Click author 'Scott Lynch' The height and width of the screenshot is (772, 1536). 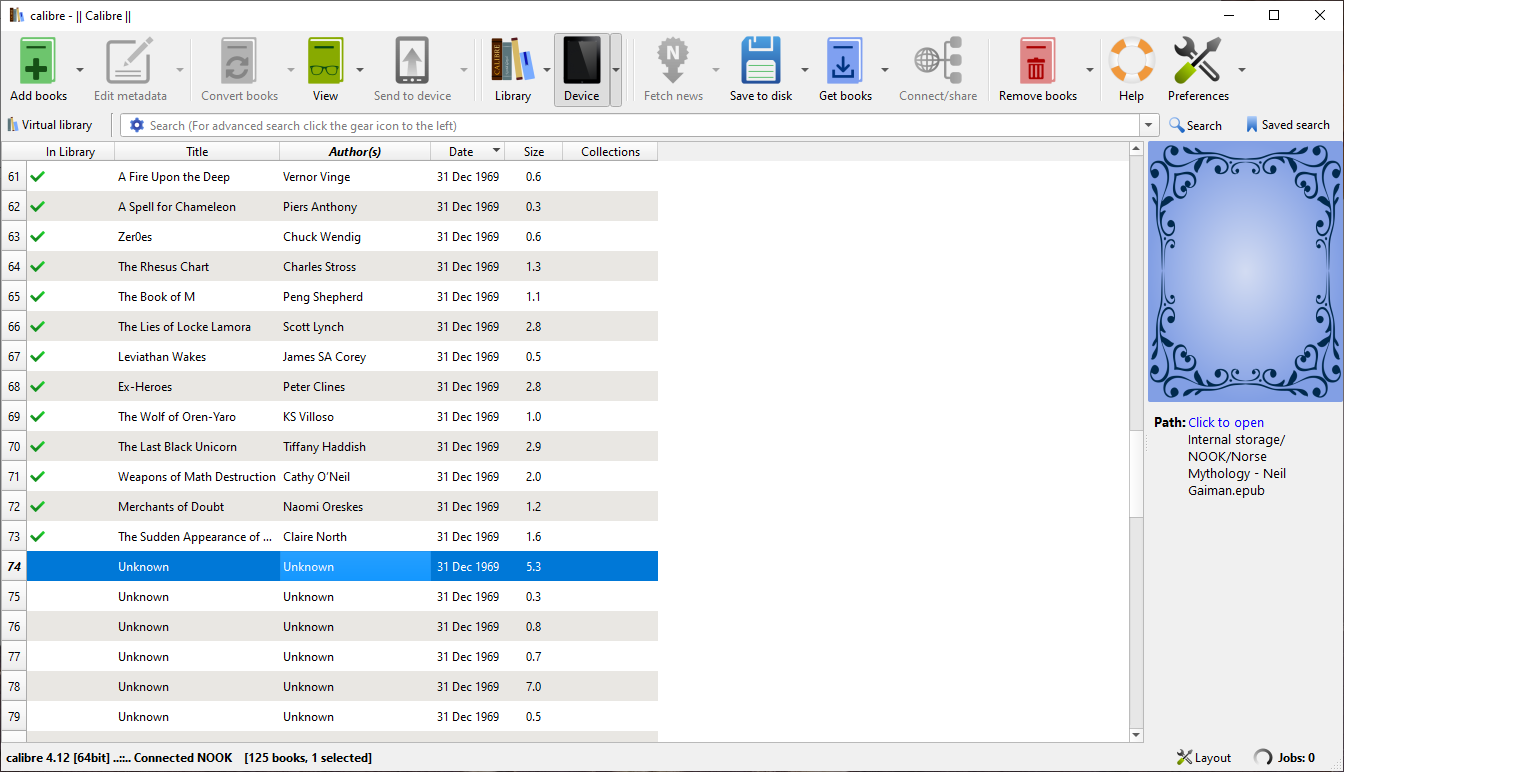tap(313, 327)
